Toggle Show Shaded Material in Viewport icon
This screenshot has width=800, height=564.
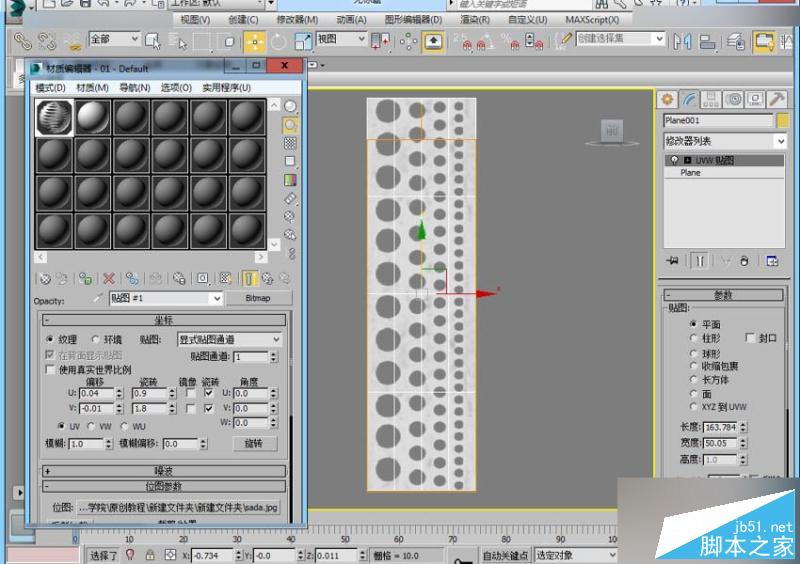226,279
